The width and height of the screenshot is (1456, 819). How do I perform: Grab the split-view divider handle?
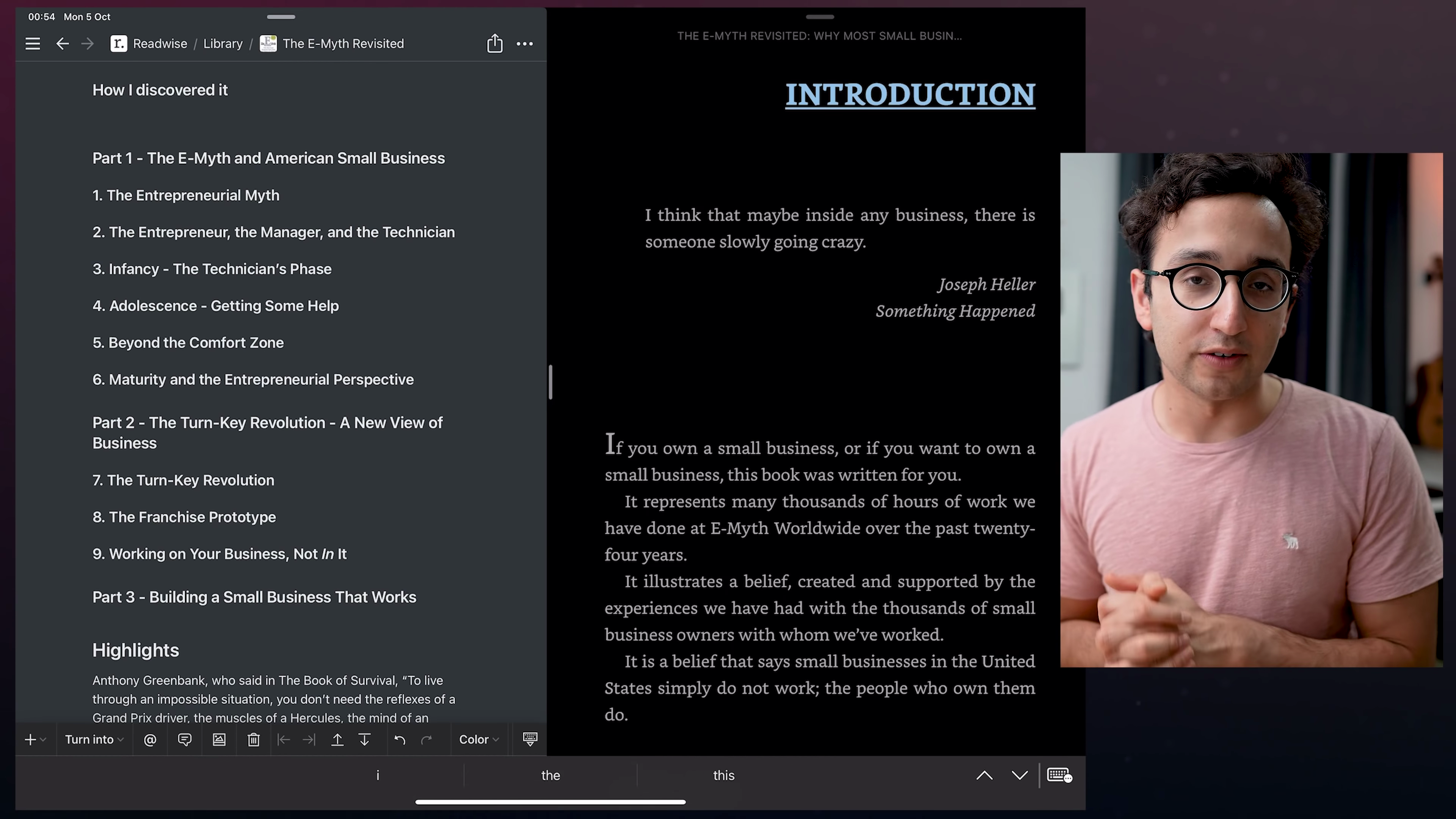(x=550, y=382)
